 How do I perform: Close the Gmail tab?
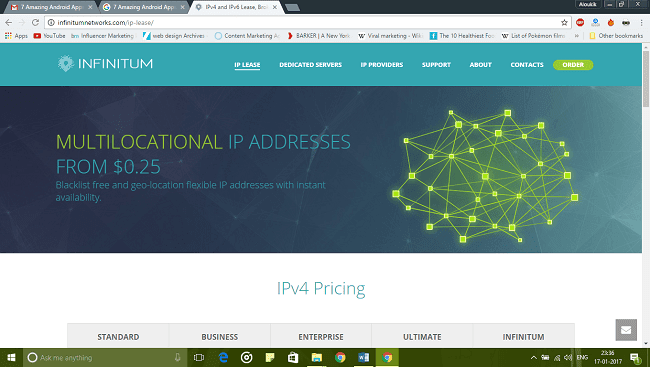[90, 7]
